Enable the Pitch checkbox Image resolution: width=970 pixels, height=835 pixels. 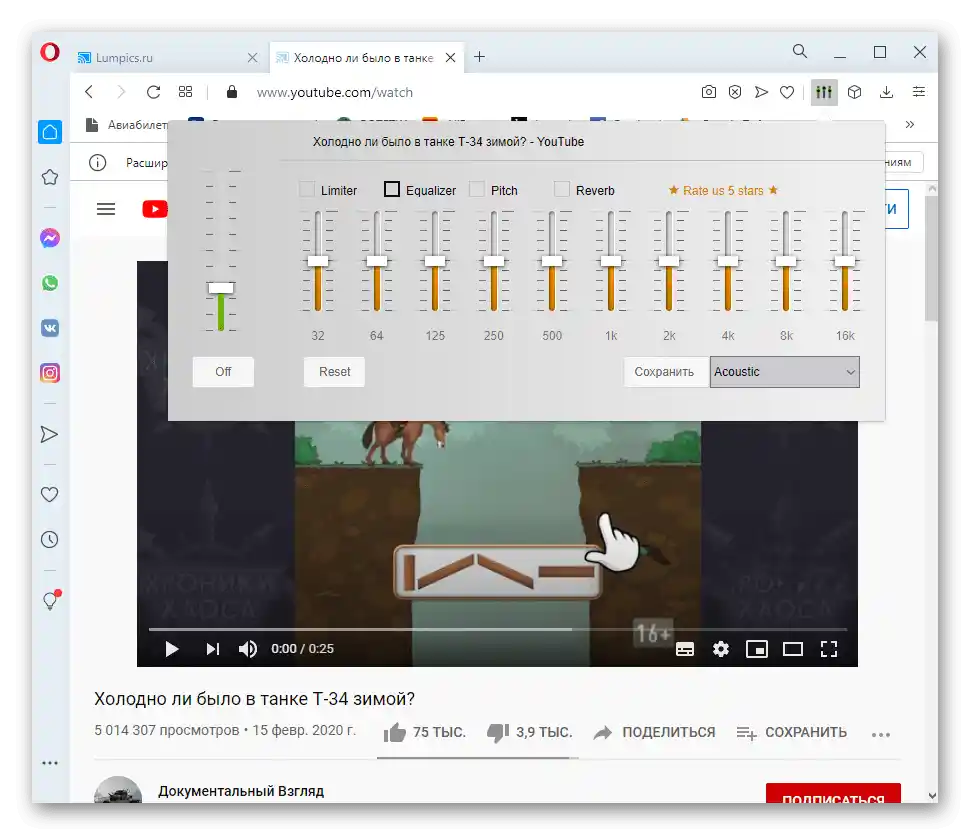(x=477, y=189)
